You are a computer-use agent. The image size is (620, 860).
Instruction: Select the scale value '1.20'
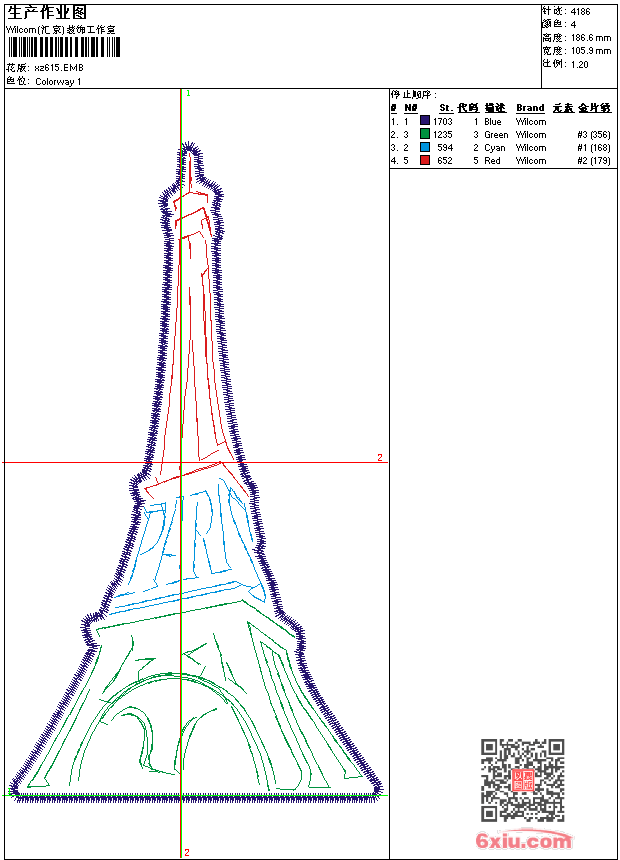(579, 64)
